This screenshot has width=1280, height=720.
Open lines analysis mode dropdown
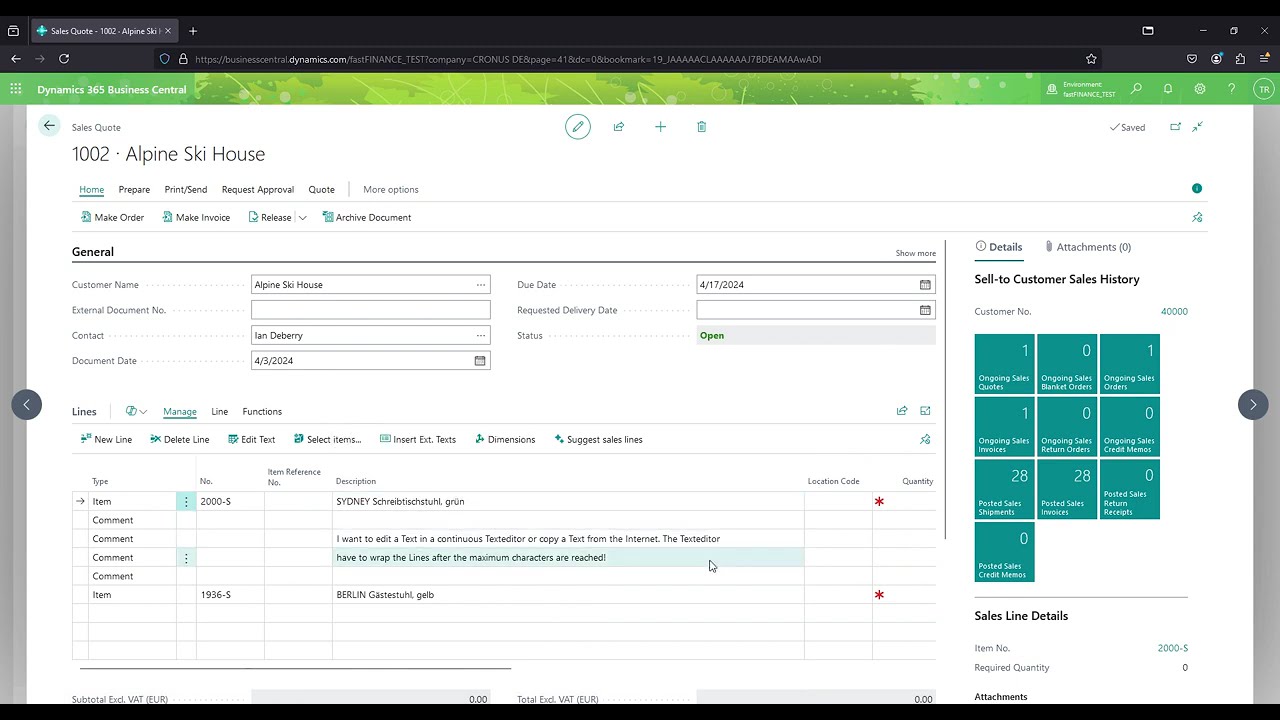click(x=136, y=411)
